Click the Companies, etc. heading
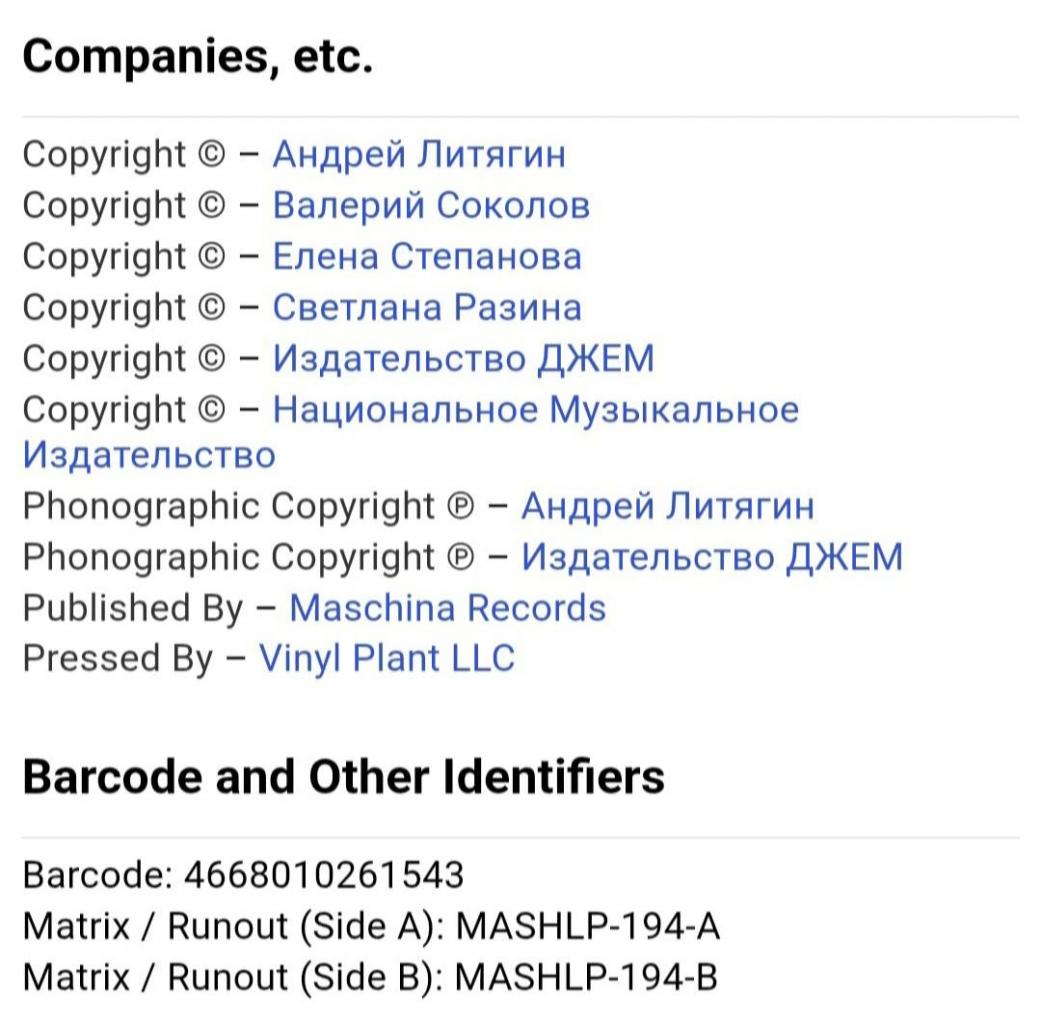Screen dimensions: 1041x1024 [x=198, y=57]
